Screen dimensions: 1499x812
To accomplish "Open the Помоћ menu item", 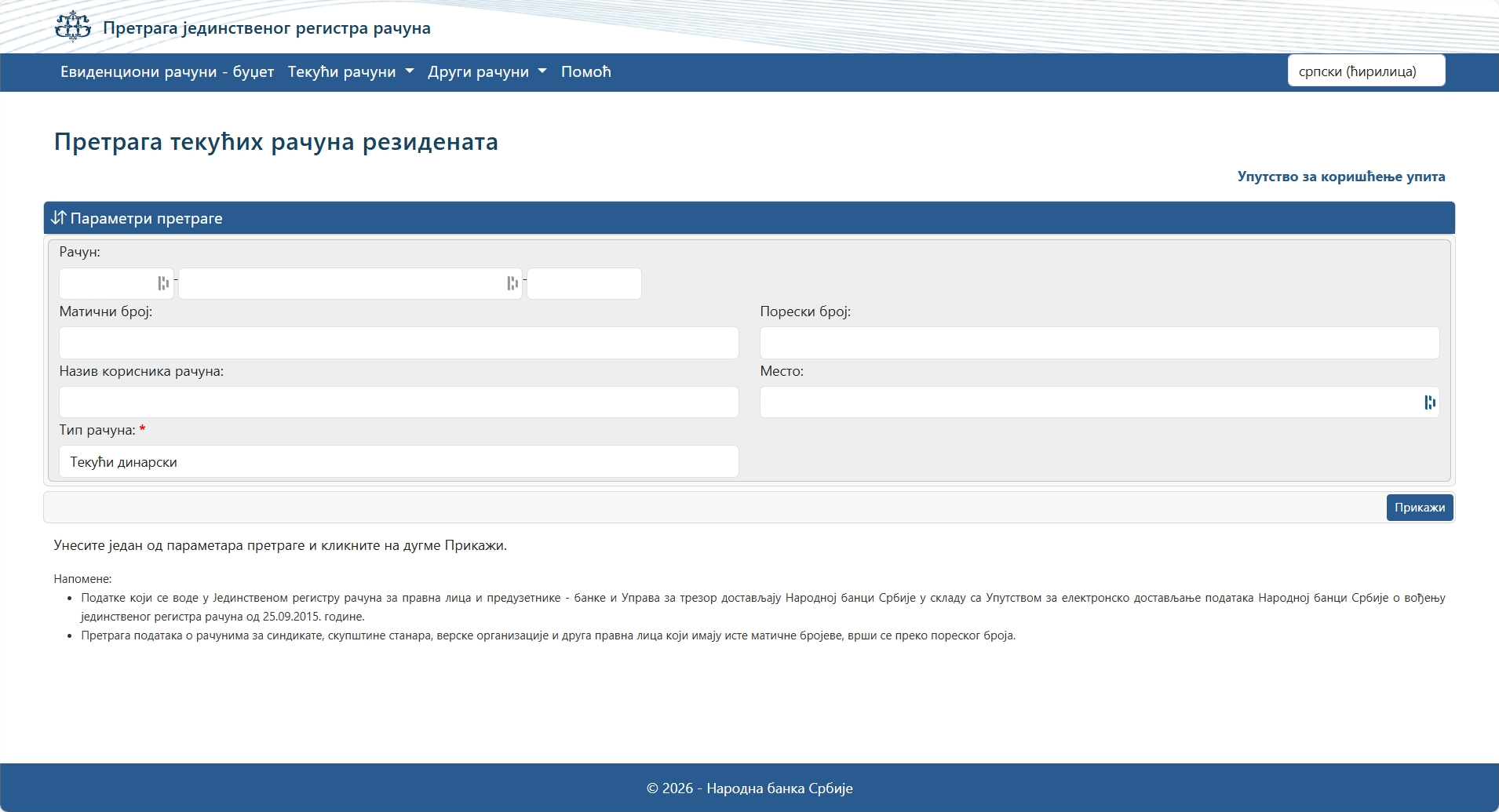I will coord(585,72).
